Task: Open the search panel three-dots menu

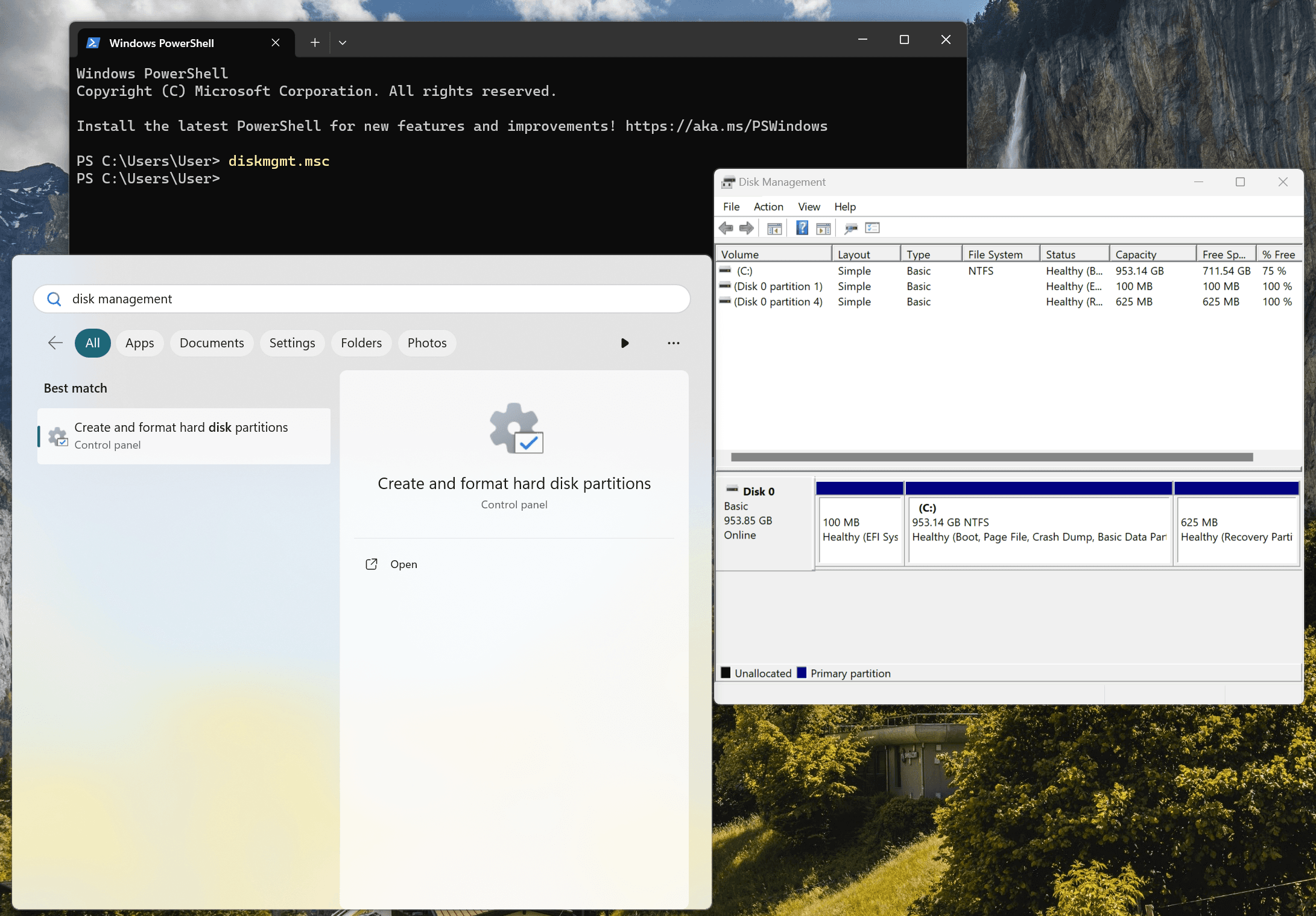Action: (x=674, y=343)
